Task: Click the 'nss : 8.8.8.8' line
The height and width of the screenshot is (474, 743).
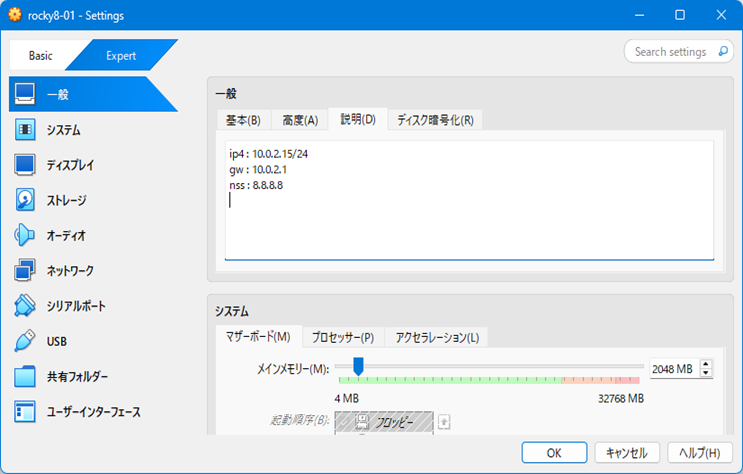Action: (x=256, y=185)
